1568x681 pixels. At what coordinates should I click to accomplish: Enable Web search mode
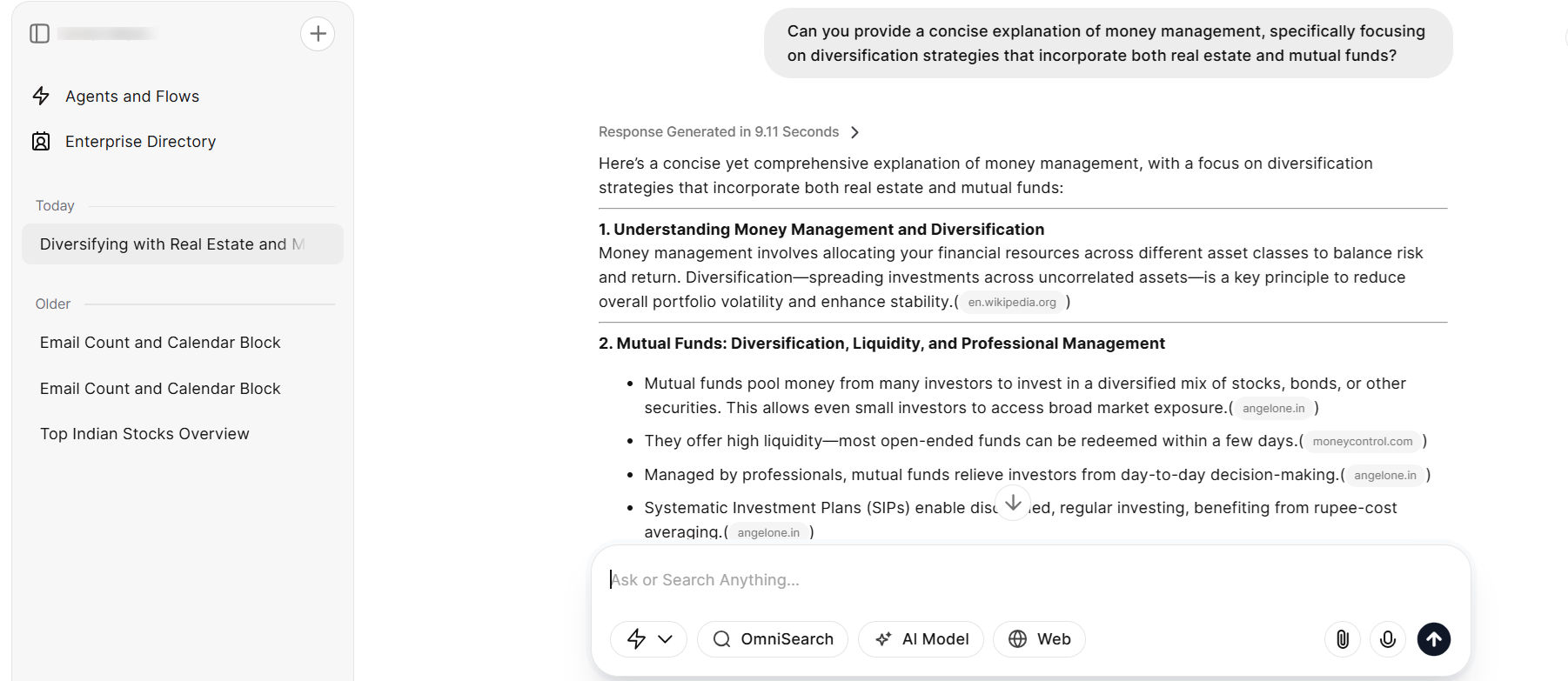pos(1039,639)
